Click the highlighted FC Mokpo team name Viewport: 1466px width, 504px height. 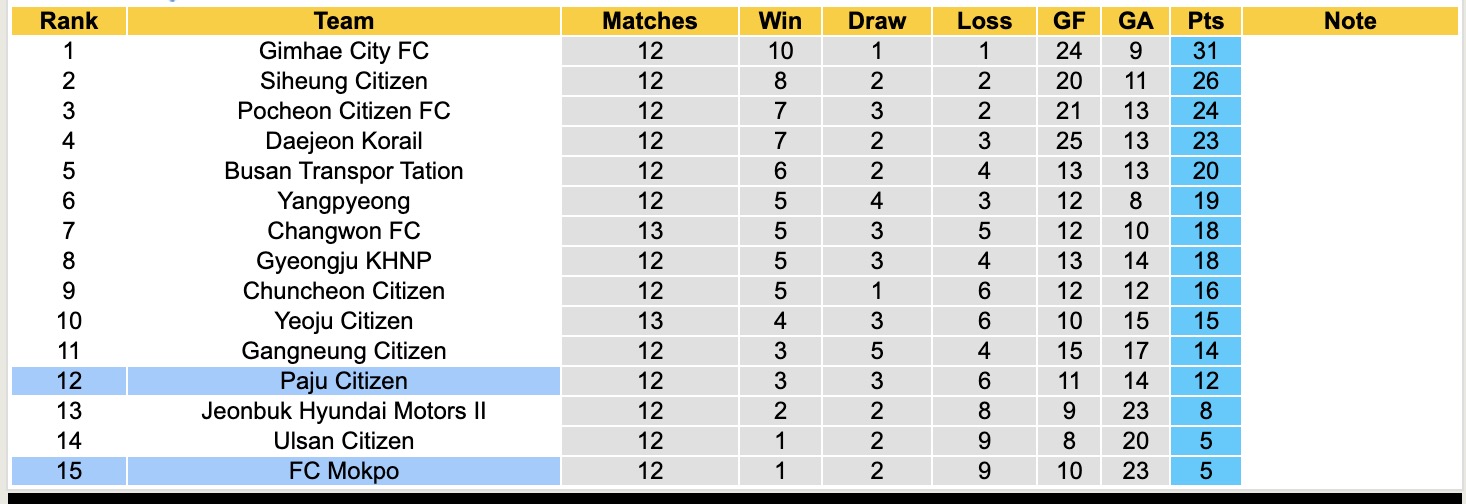[343, 471]
